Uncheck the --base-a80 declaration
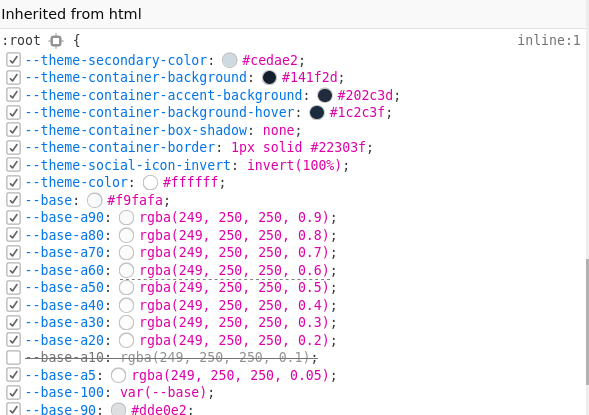The width and height of the screenshot is (589, 415). pyautogui.click(x=14, y=235)
